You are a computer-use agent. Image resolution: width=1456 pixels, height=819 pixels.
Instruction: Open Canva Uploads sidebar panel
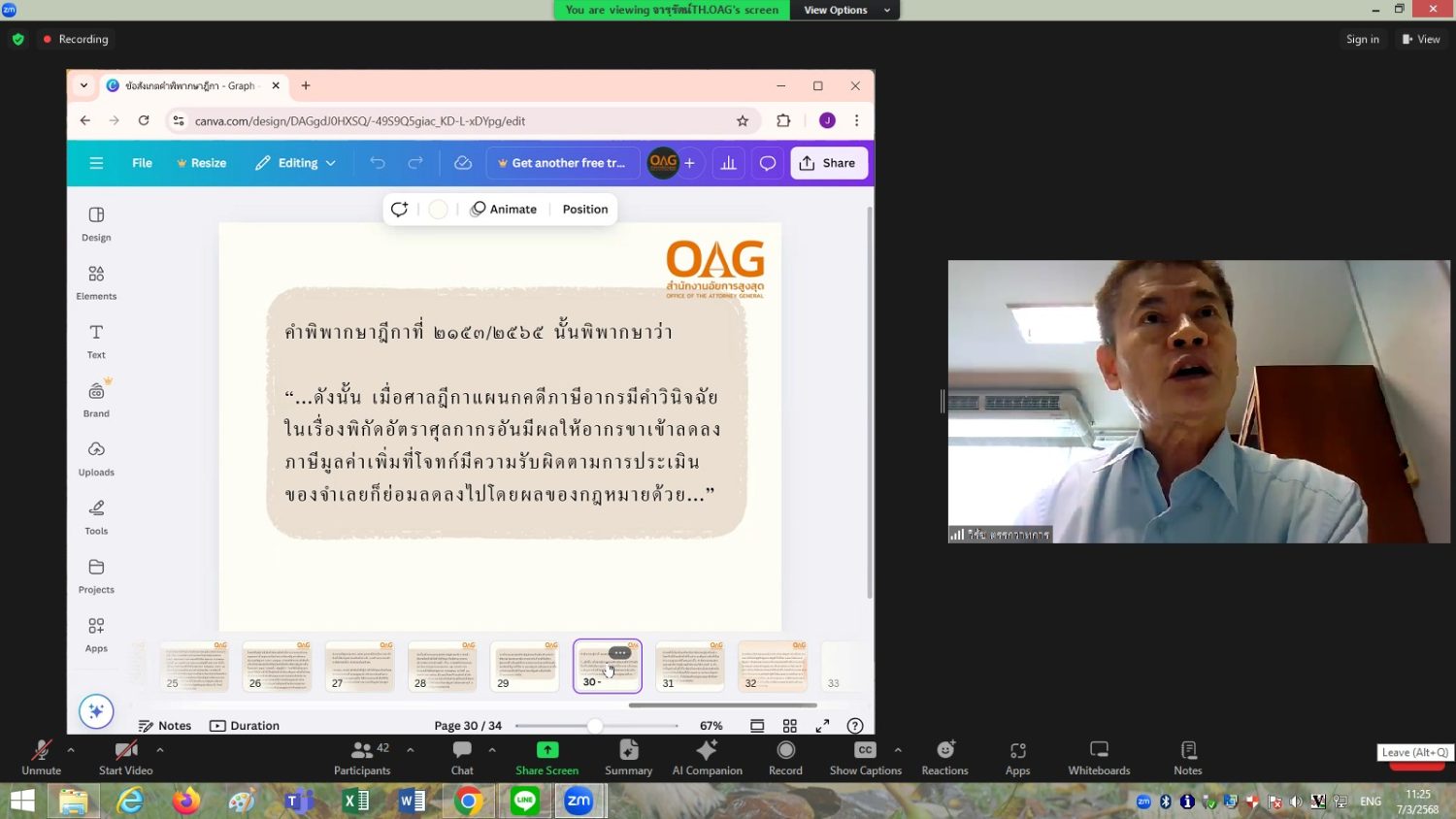pos(96,458)
